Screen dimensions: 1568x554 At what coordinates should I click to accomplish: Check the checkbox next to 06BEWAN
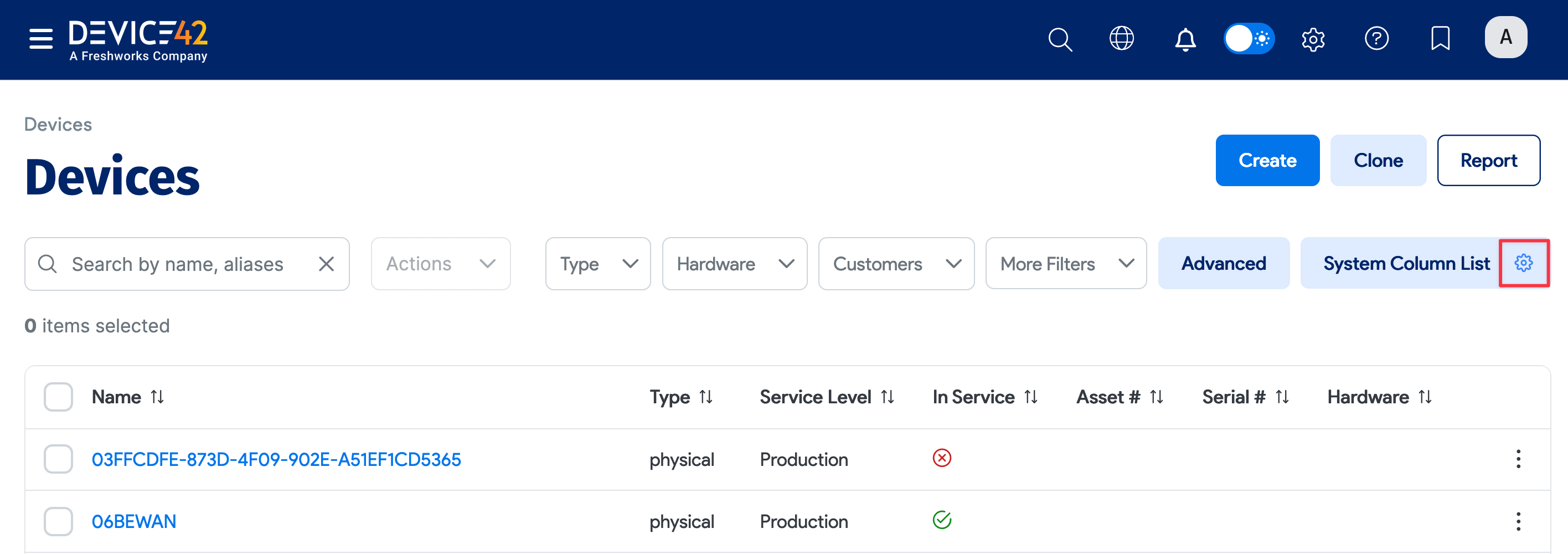(x=58, y=521)
